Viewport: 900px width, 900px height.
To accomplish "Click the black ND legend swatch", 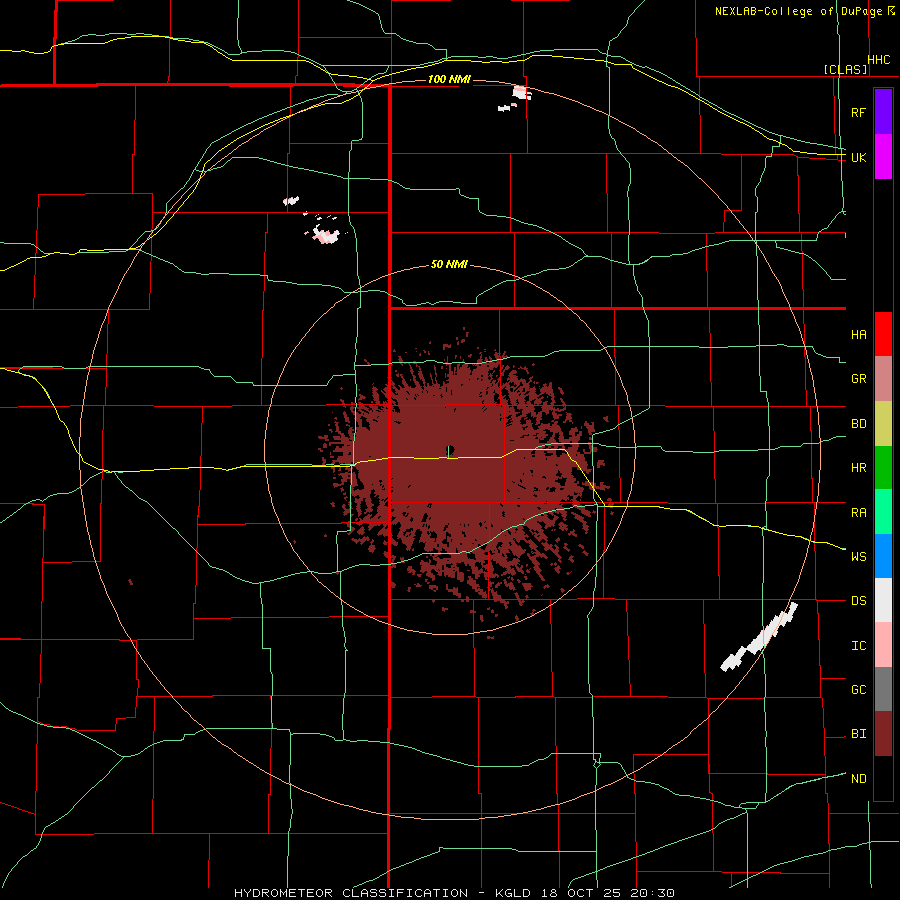I will coord(883,778).
